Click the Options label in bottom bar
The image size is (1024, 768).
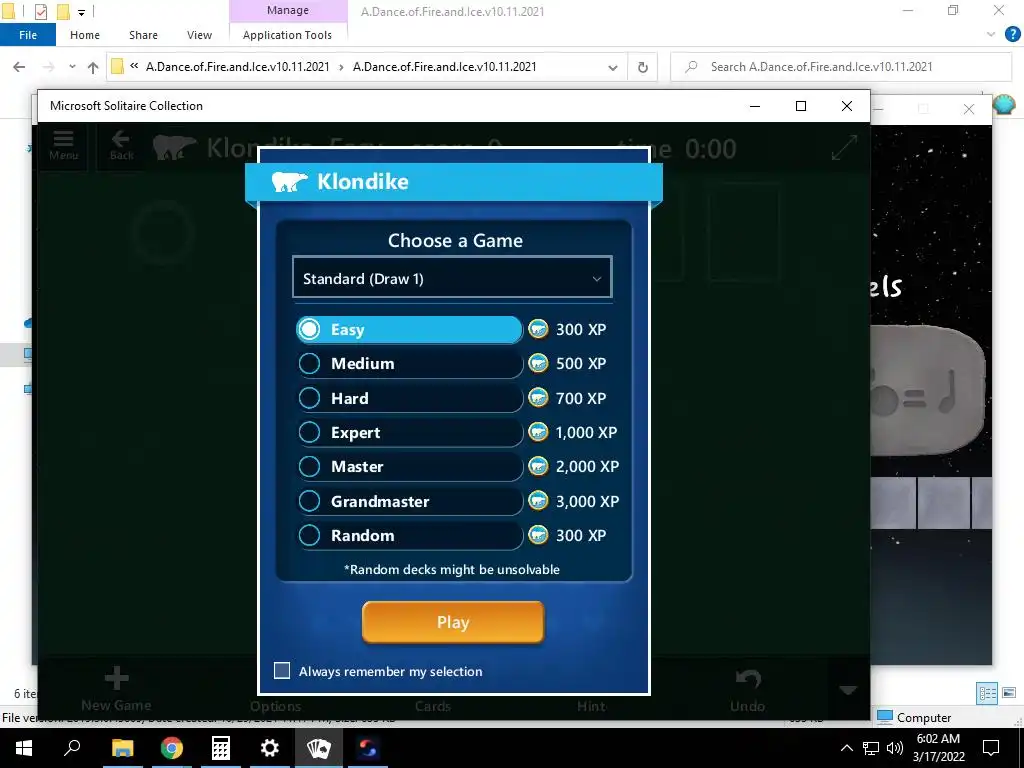tap(276, 706)
